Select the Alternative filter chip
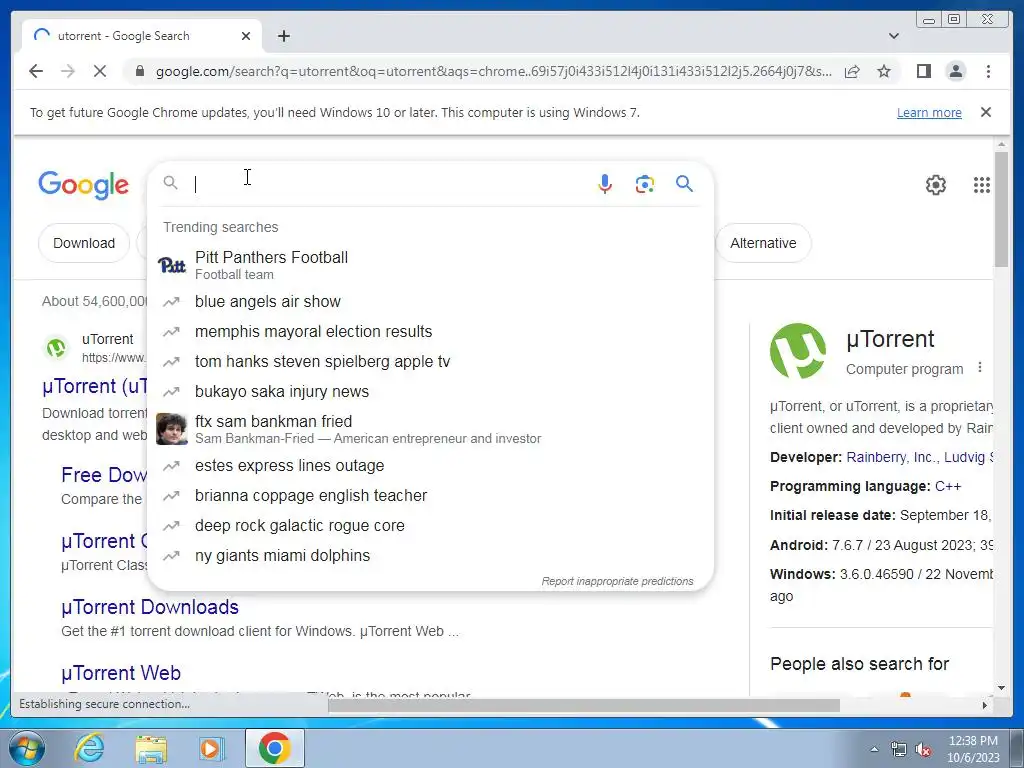Viewport: 1024px width, 768px height. tap(763, 243)
